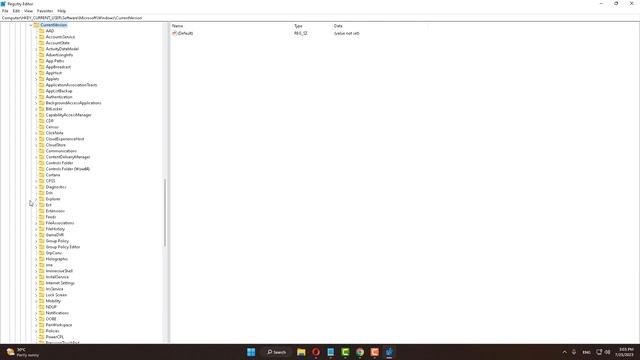Click the Feeds key folder icon
Image resolution: width=640 pixels, height=360 pixels.
pos(41,217)
